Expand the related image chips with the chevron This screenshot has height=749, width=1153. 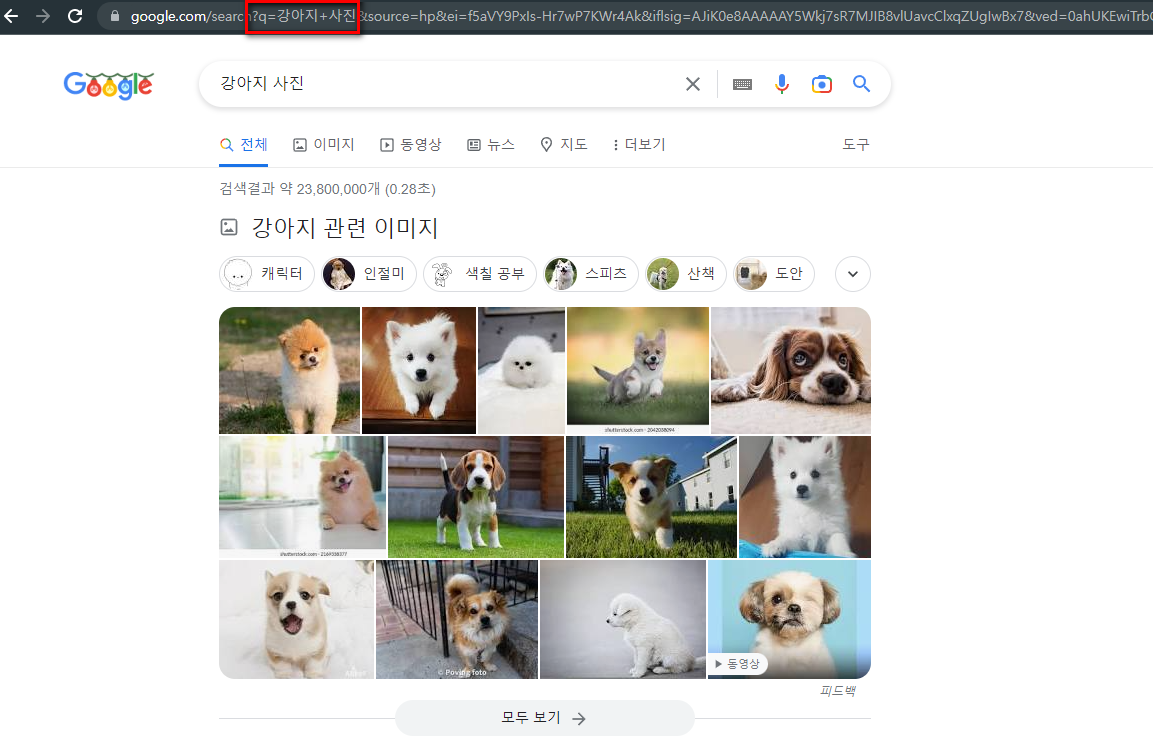(852, 273)
